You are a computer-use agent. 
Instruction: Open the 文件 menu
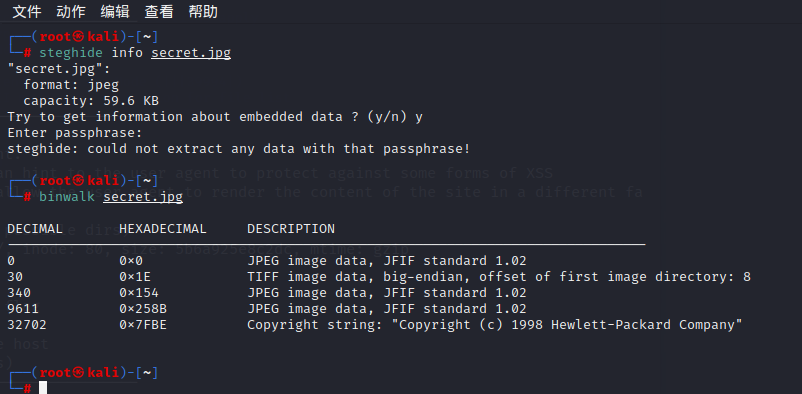(x=27, y=12)
